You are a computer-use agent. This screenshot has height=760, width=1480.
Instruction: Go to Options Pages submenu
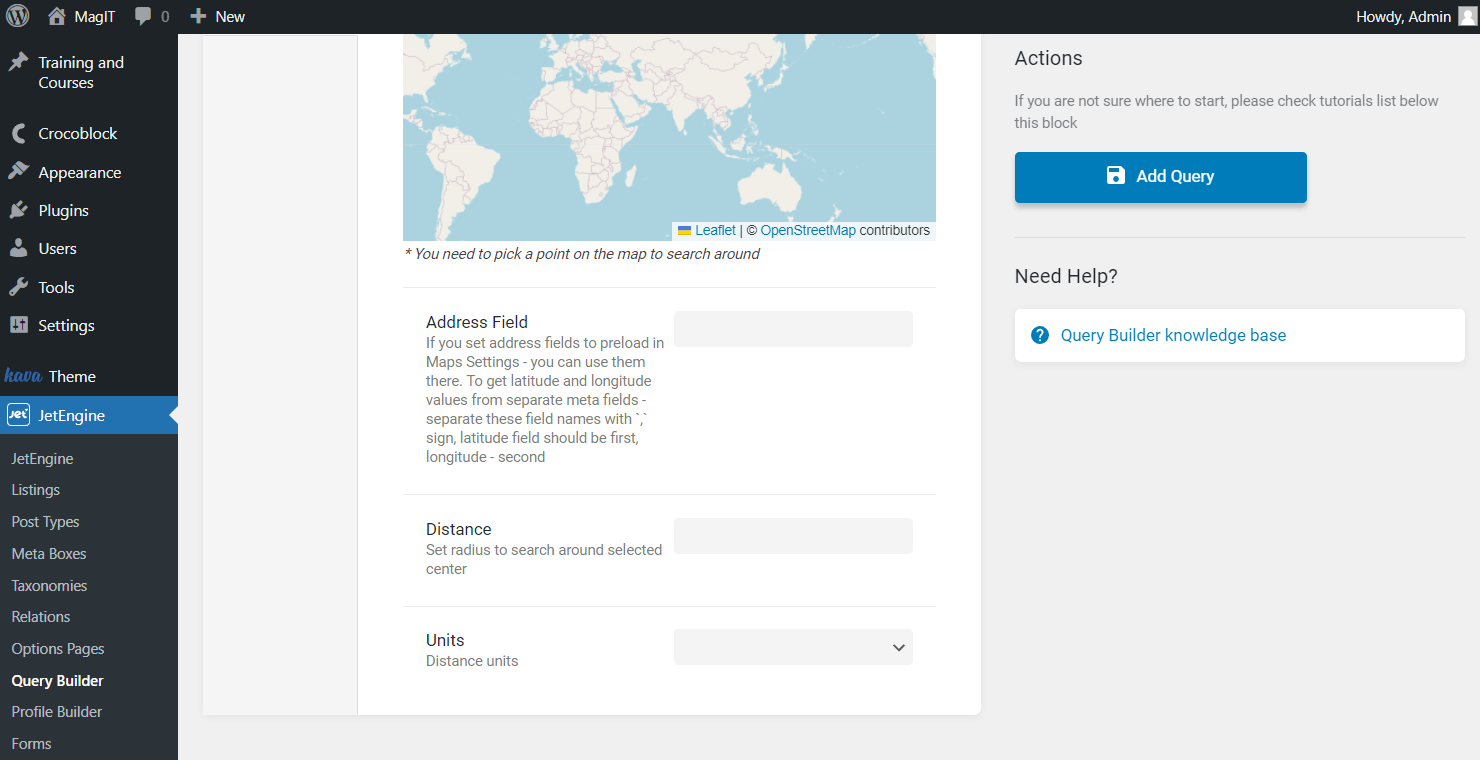click(58, 648)
